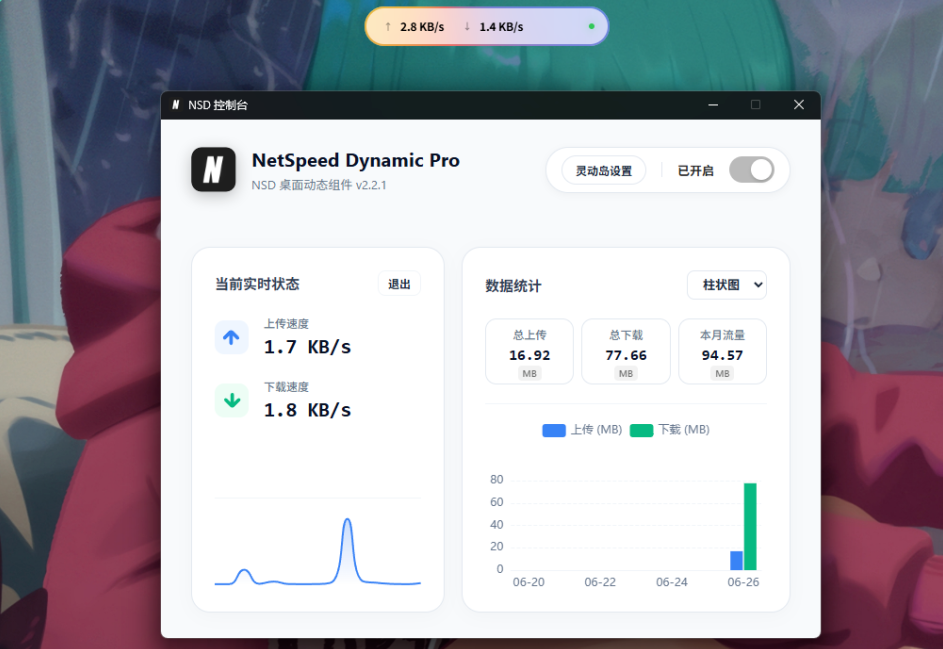Screen dimensions: 943x649
Task: Click the 06-20 axis label
Action: tap(529, 582)
